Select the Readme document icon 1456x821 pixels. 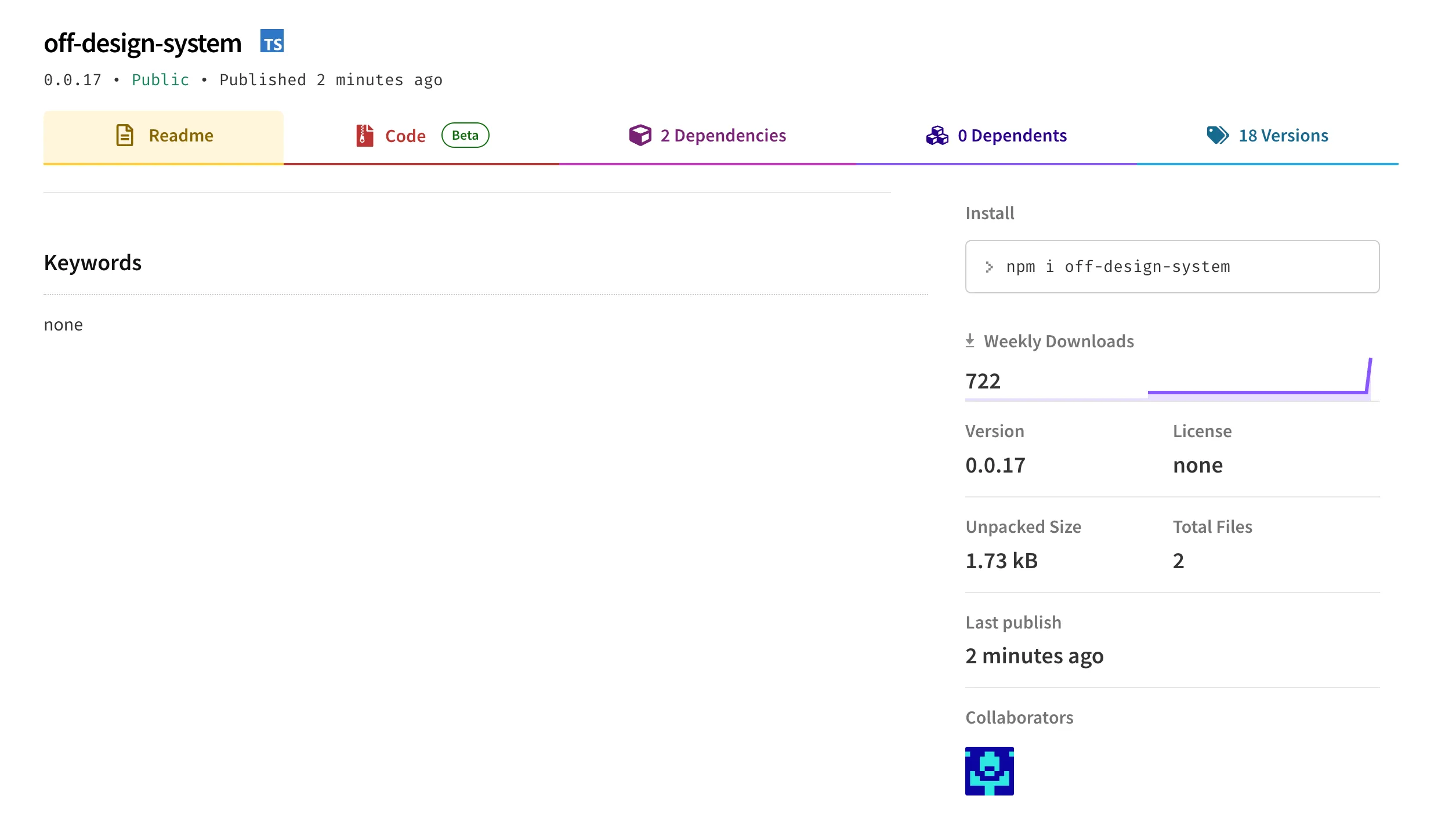click(x=124, y=135)
